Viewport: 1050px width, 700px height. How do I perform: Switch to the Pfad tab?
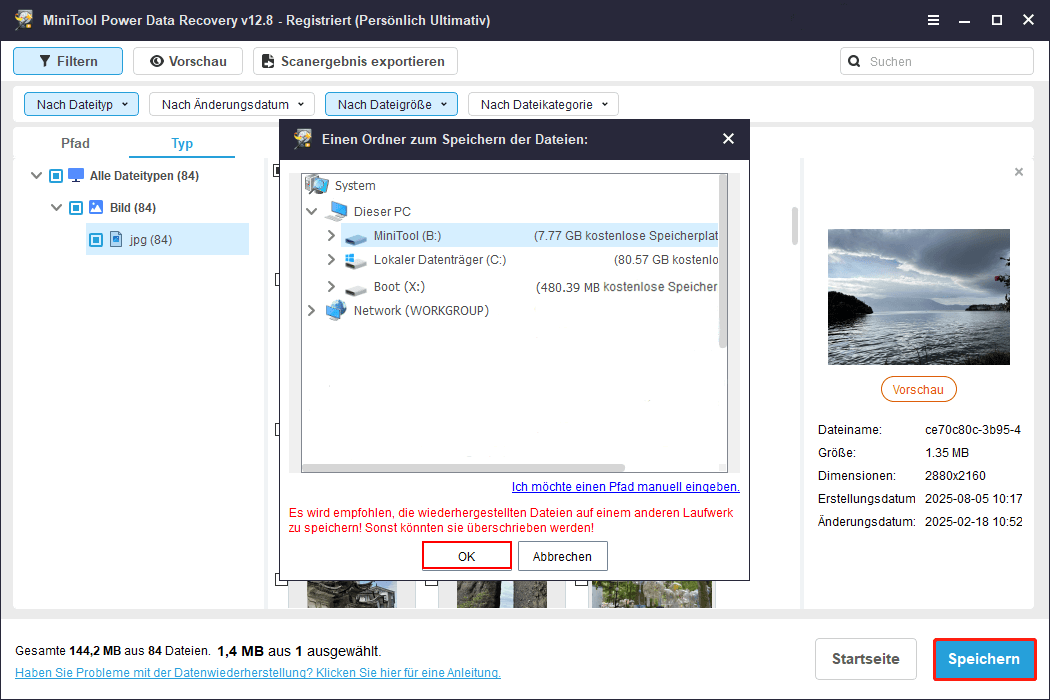(x=75, y=143)
